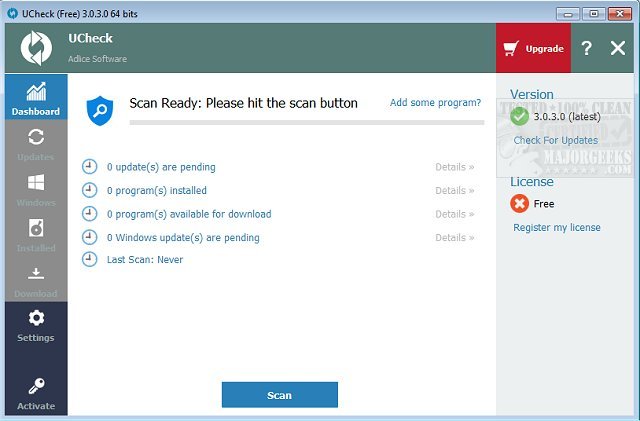
Task: Open the Dashboard sidebar tab
Action: pos(35,98)
